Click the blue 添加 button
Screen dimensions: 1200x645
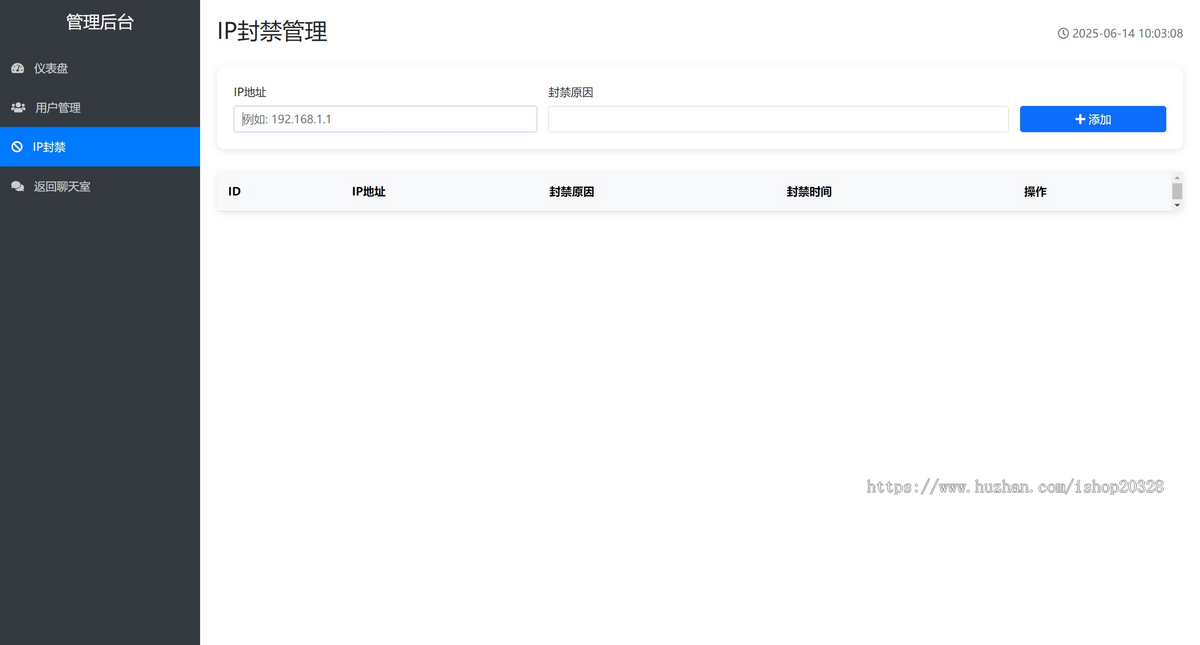[x=1092, y=119]
